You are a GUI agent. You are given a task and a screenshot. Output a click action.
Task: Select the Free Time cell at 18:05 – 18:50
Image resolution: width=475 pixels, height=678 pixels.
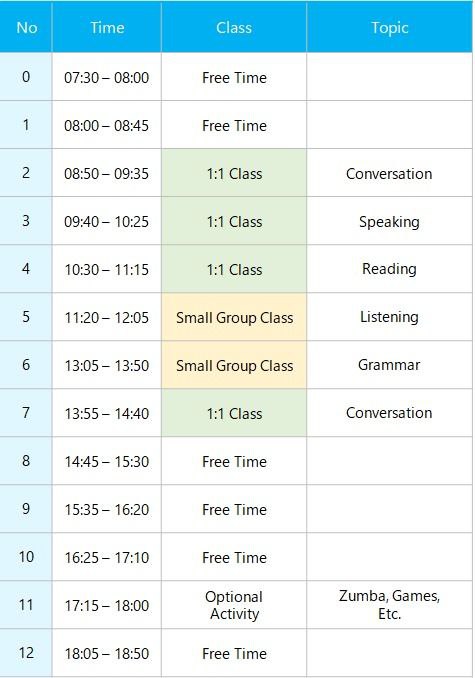pyautogui.click(x=234, y=653)
